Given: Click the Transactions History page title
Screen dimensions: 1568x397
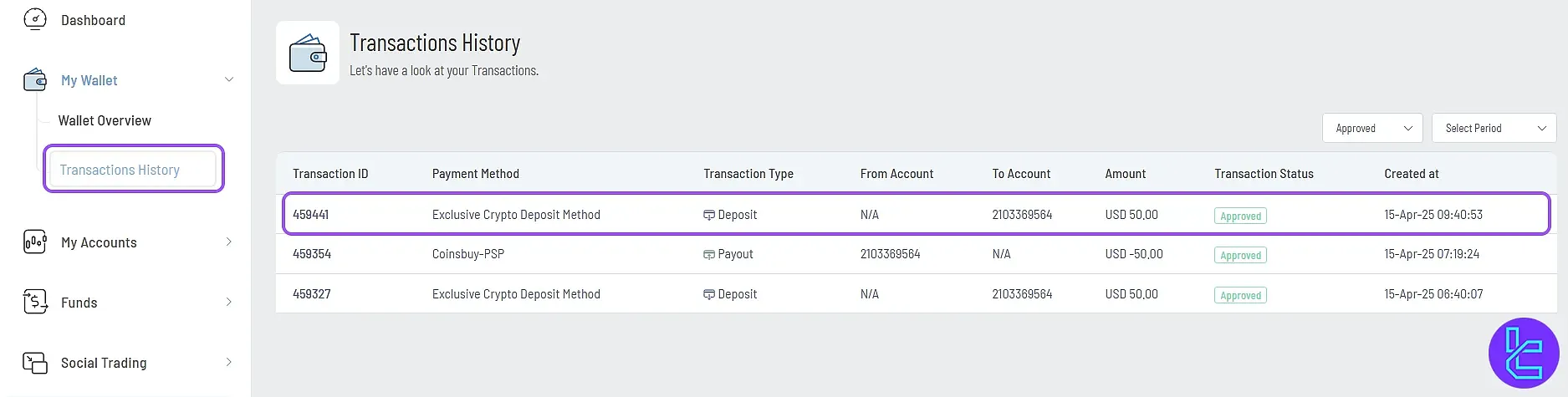Looking at the screenshot, I should point(435,43).
